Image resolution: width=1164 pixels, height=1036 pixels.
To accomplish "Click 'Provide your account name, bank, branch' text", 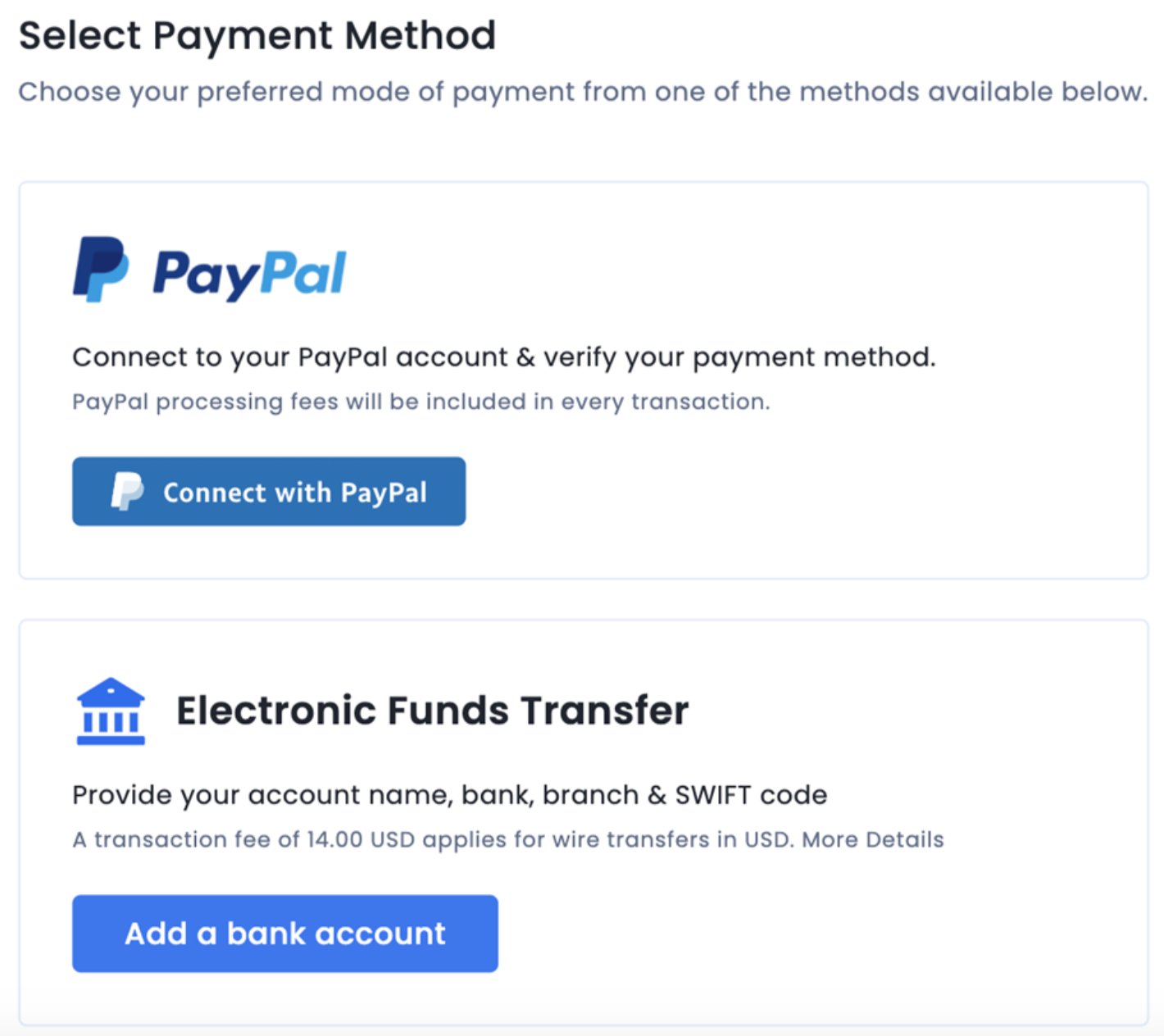I will (450, 795).
